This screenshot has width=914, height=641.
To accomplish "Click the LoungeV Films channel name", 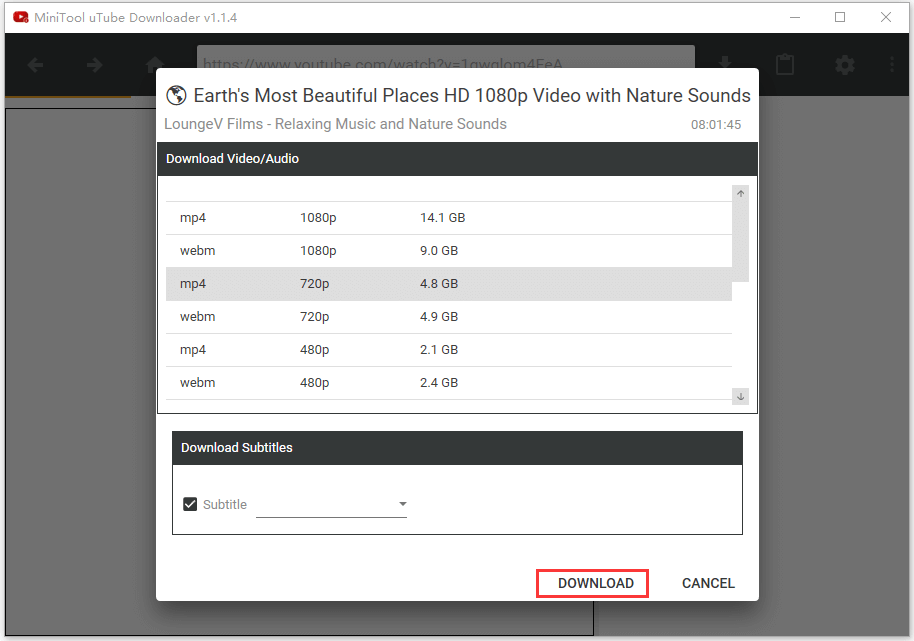I will [335, 124].
